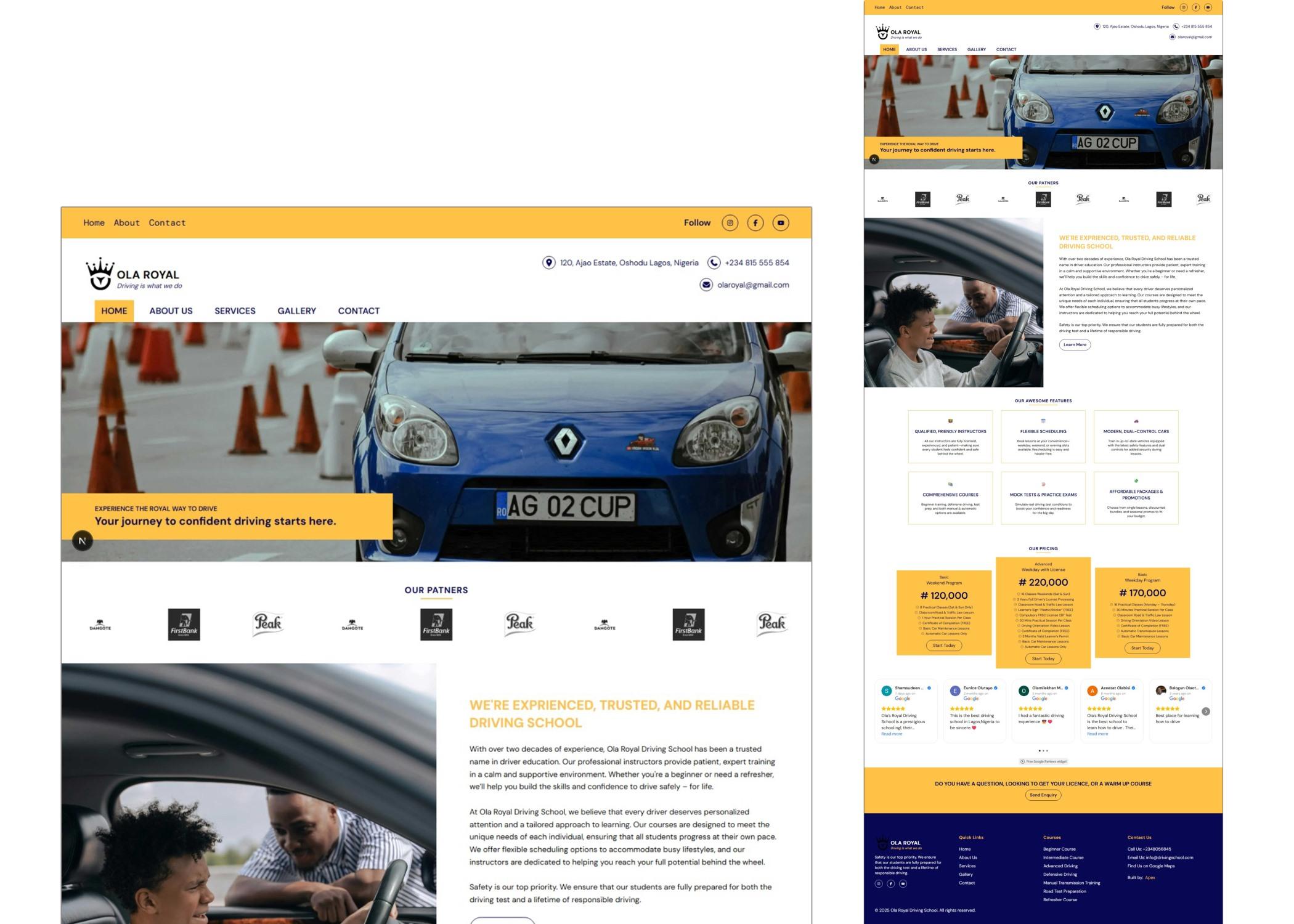Click phone icon beside +234 815 555 854, large preview
Image resolution: width=1294 pixels, height=924 pixels.
[714, 263]
